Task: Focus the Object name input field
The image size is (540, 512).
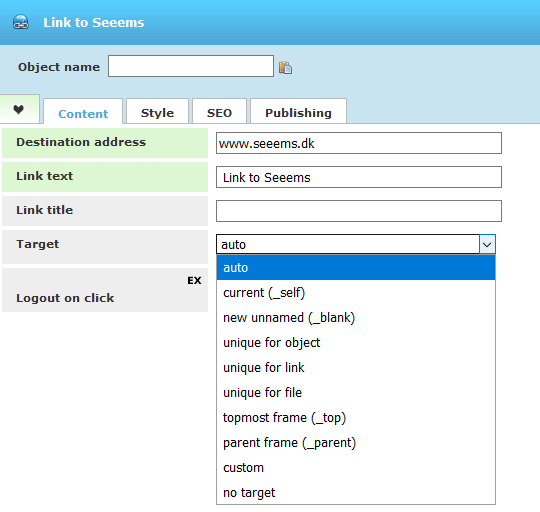Action: pyautogui.click(x=191, y=66)
